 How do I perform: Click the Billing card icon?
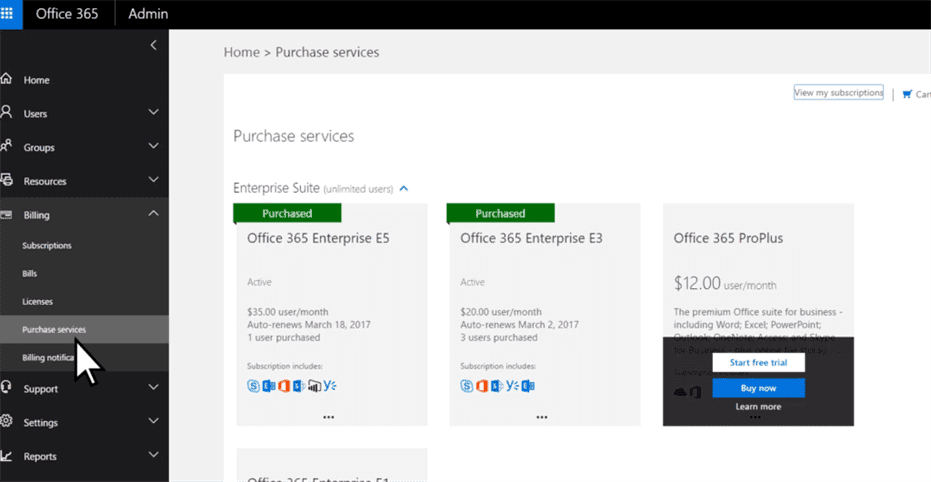click(6, 215)
